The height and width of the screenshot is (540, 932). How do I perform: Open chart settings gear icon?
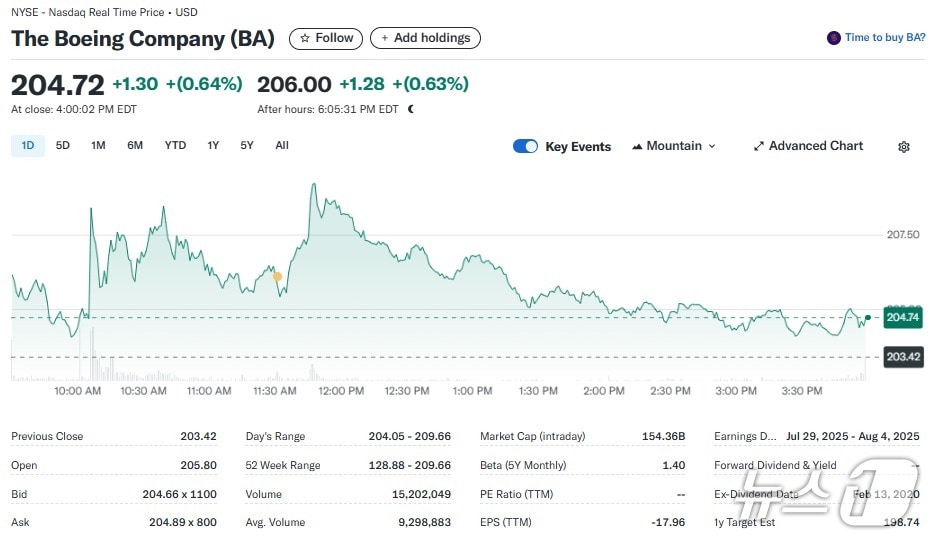[x=903, y=147]
